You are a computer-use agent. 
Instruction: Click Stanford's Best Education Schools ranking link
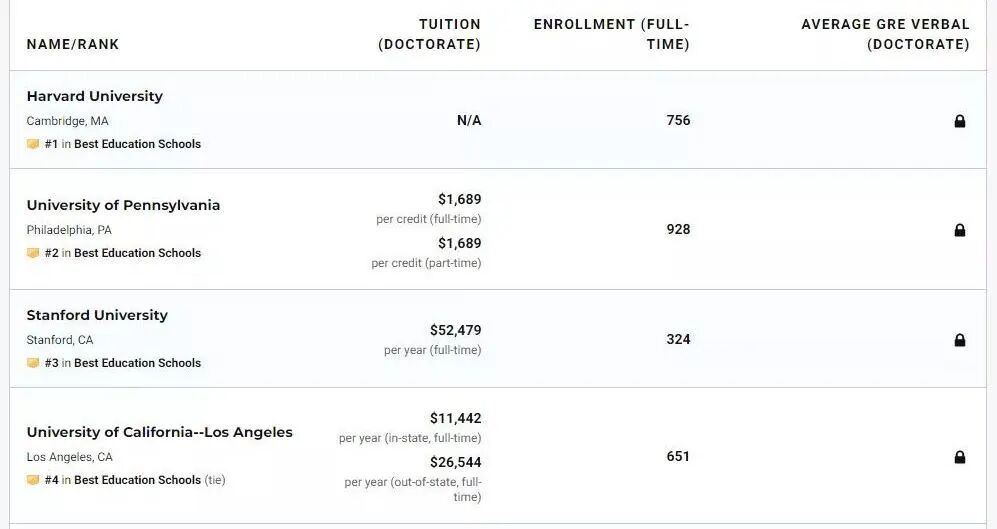point(137,363)
